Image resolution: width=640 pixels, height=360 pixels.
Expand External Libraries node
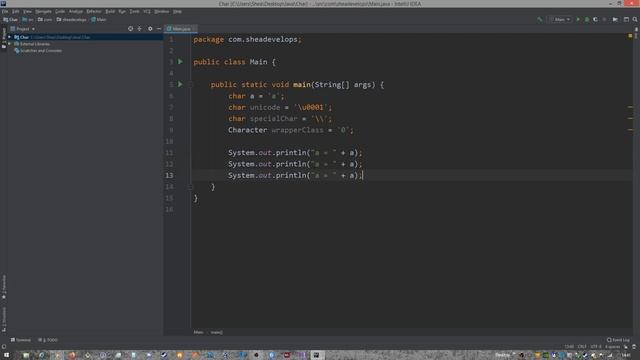coord(10,44)
